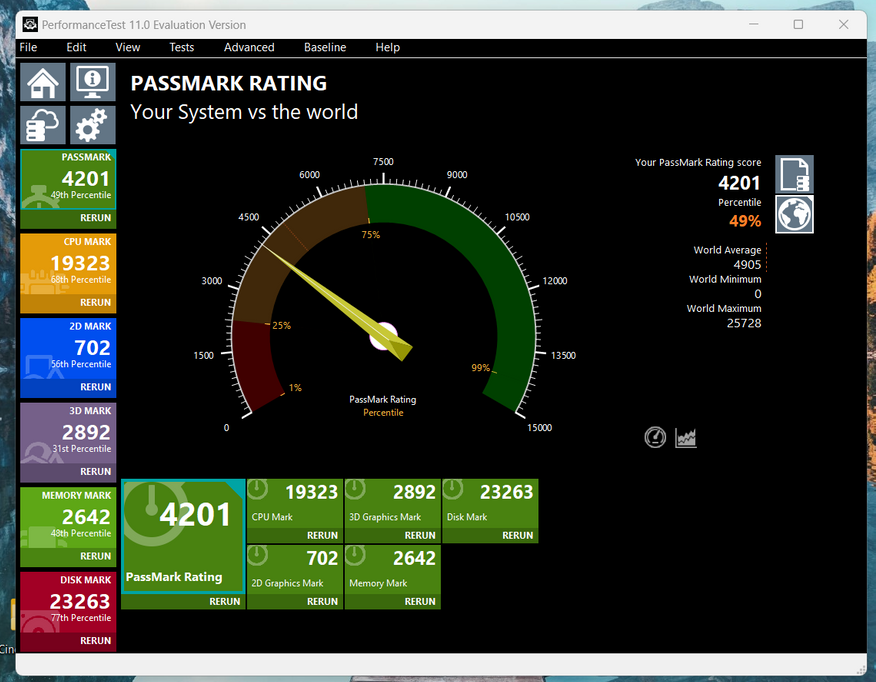Click RERUN under the PassMark Rating bottom tile

pos(225,602)
